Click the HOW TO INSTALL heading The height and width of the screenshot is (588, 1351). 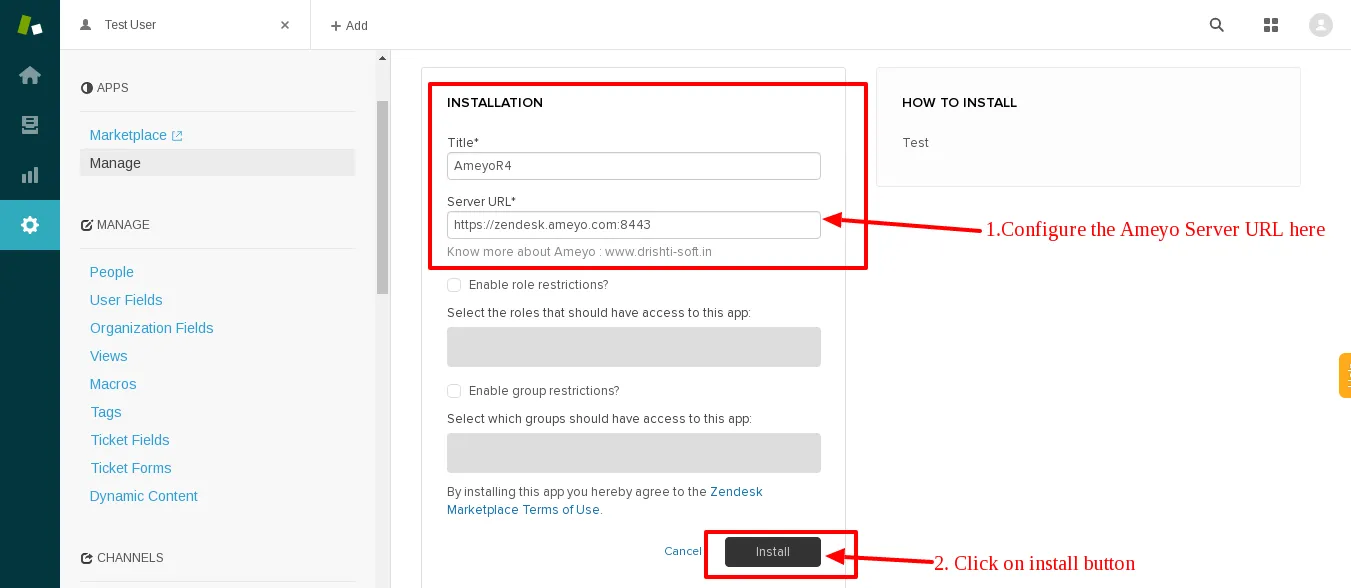click(x=959, y=103)
